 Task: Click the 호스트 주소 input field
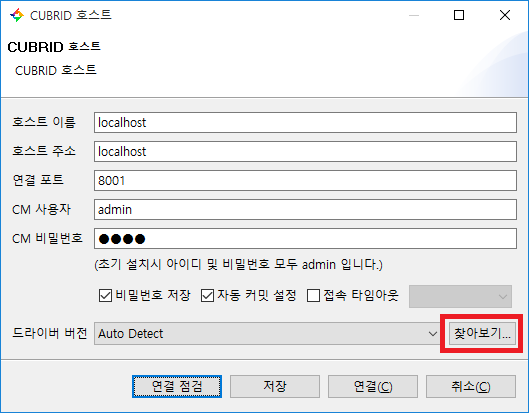coord(305,152)
